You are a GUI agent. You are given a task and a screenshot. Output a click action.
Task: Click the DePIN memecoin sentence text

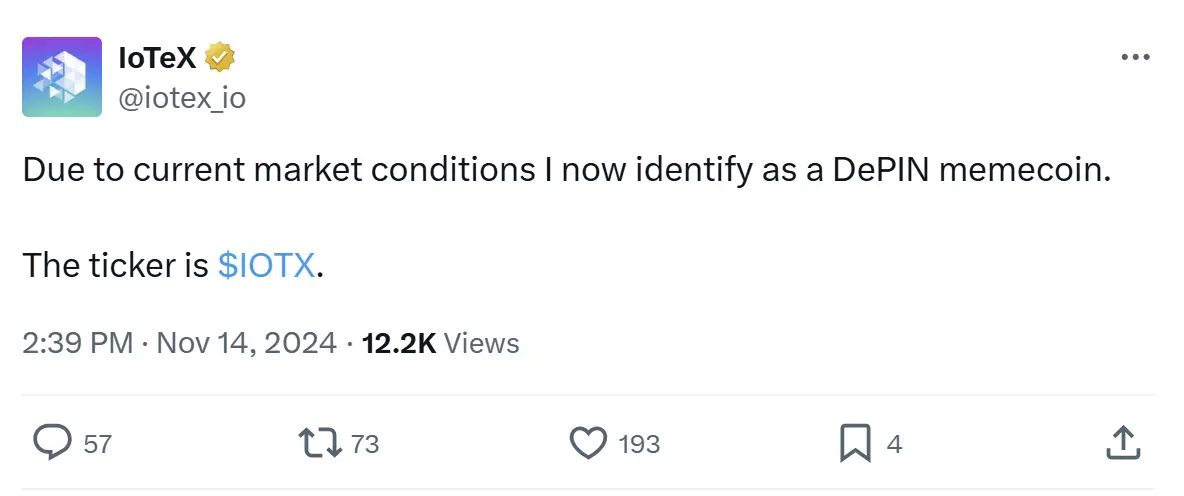click(x=567, y=171)
